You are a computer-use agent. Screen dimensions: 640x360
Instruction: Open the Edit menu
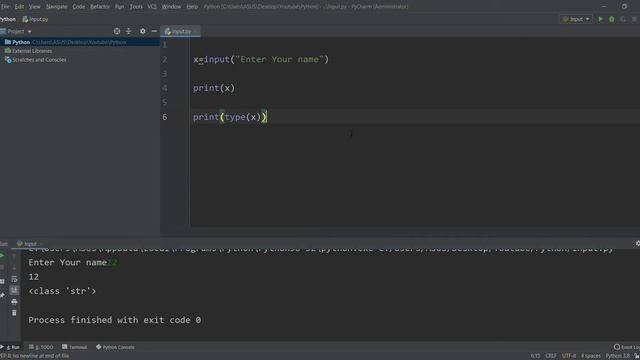tap(19, 7)
